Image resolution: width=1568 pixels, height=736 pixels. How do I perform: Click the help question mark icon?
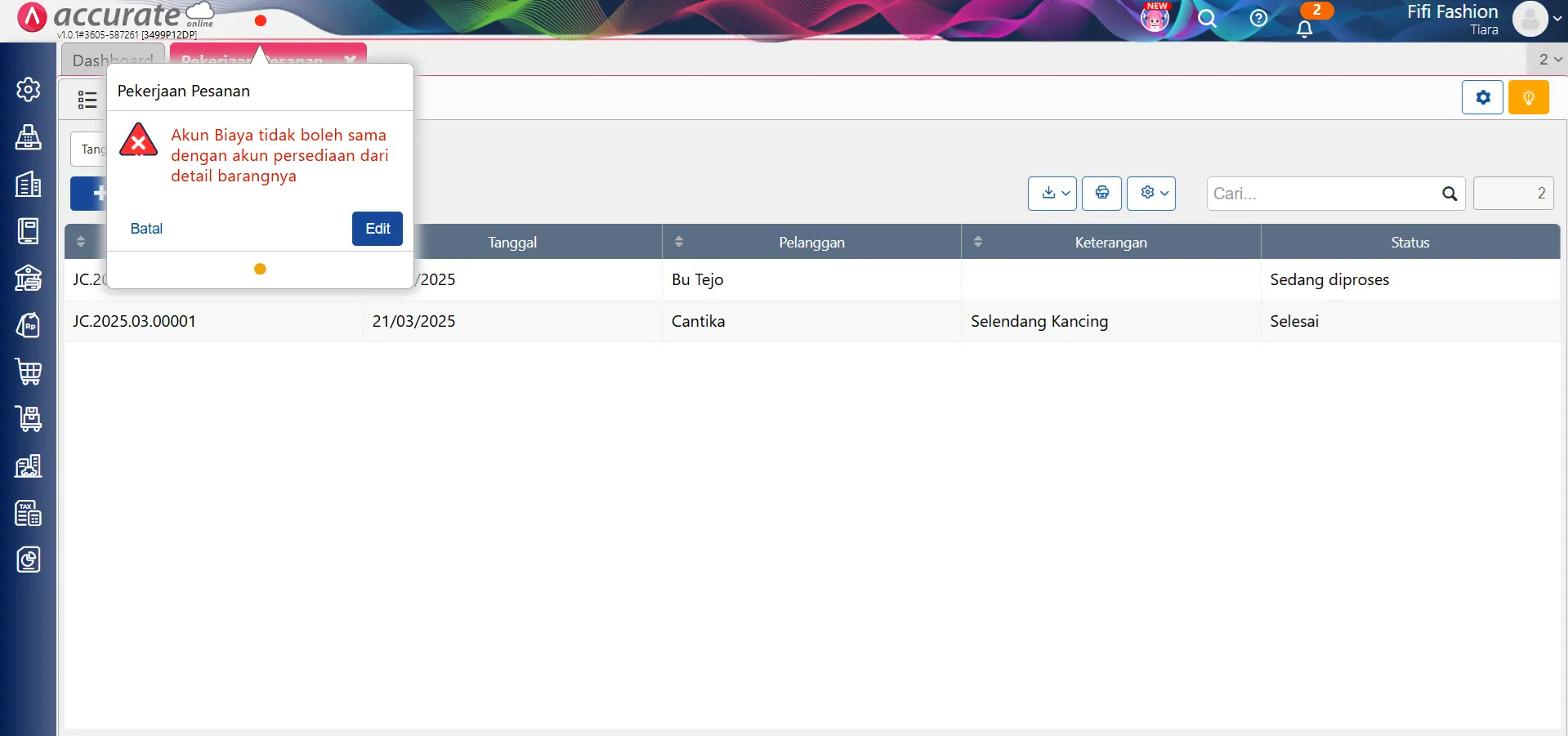[1258, 18]
